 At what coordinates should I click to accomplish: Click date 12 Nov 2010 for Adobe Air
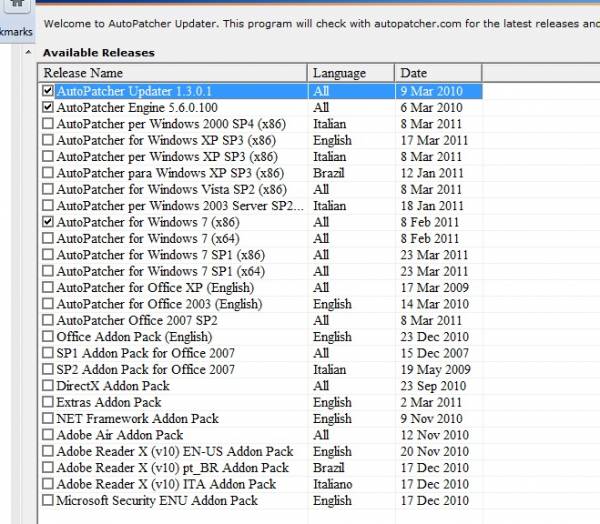pyautogui.click(x=434, y=435)
